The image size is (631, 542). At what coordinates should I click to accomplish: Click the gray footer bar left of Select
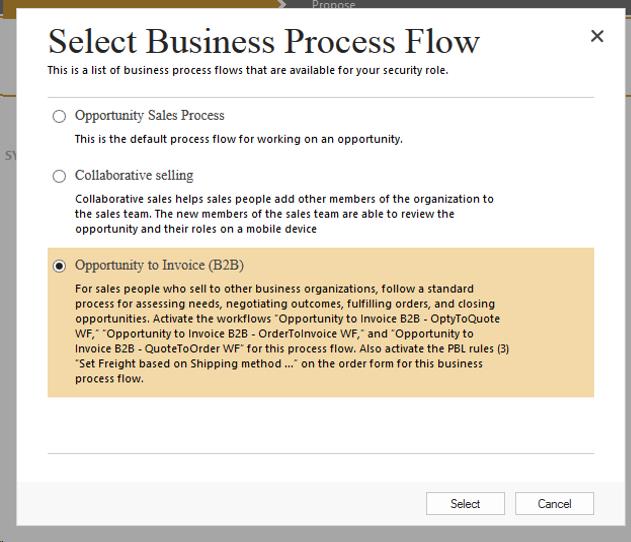[x=221, y=503]
